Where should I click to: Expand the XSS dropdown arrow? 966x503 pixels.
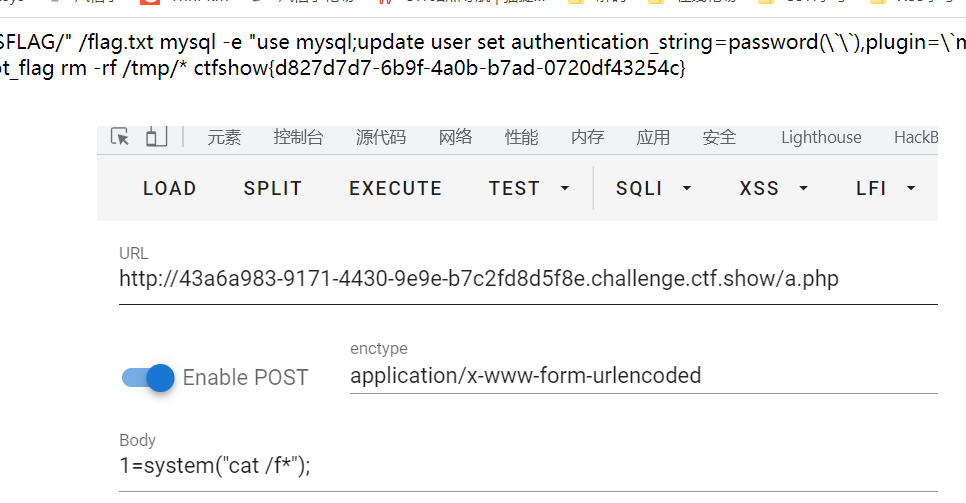(803, 188)
